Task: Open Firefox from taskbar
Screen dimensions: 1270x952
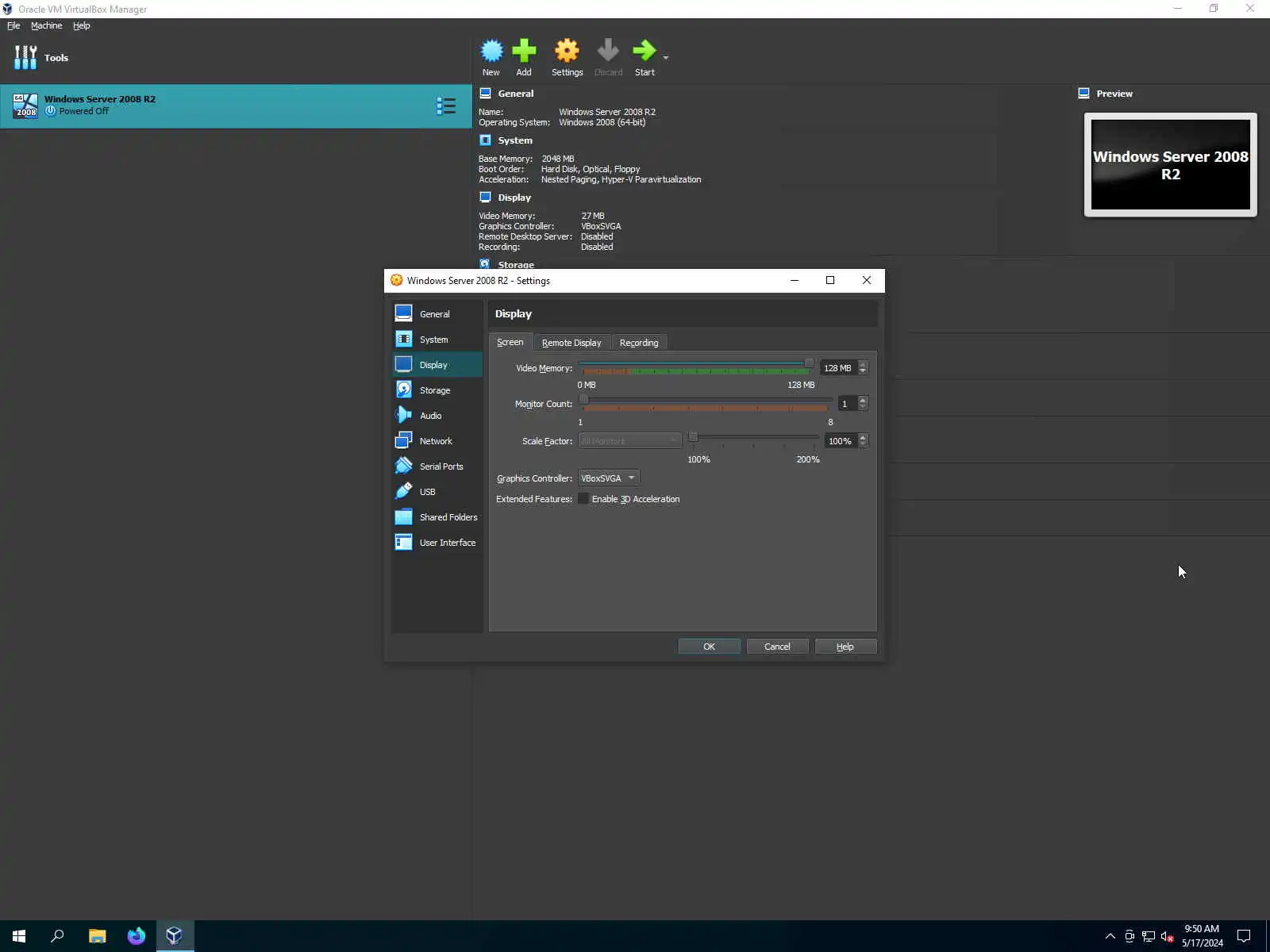Action: coord(136,936)
